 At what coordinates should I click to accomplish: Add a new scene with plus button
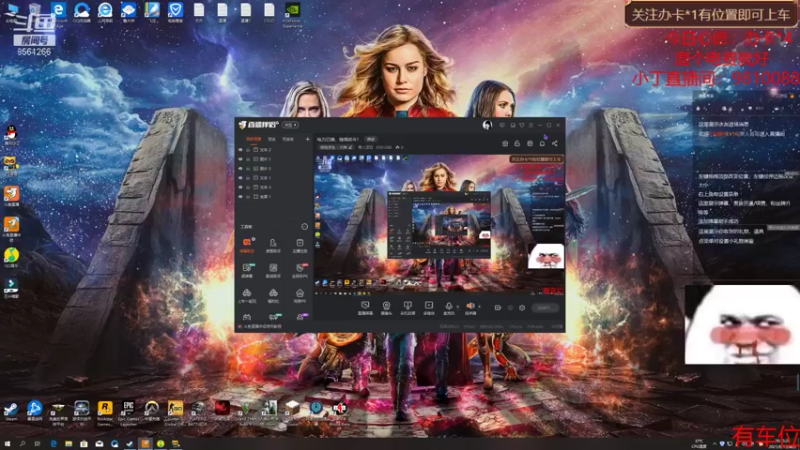(307, 139)
